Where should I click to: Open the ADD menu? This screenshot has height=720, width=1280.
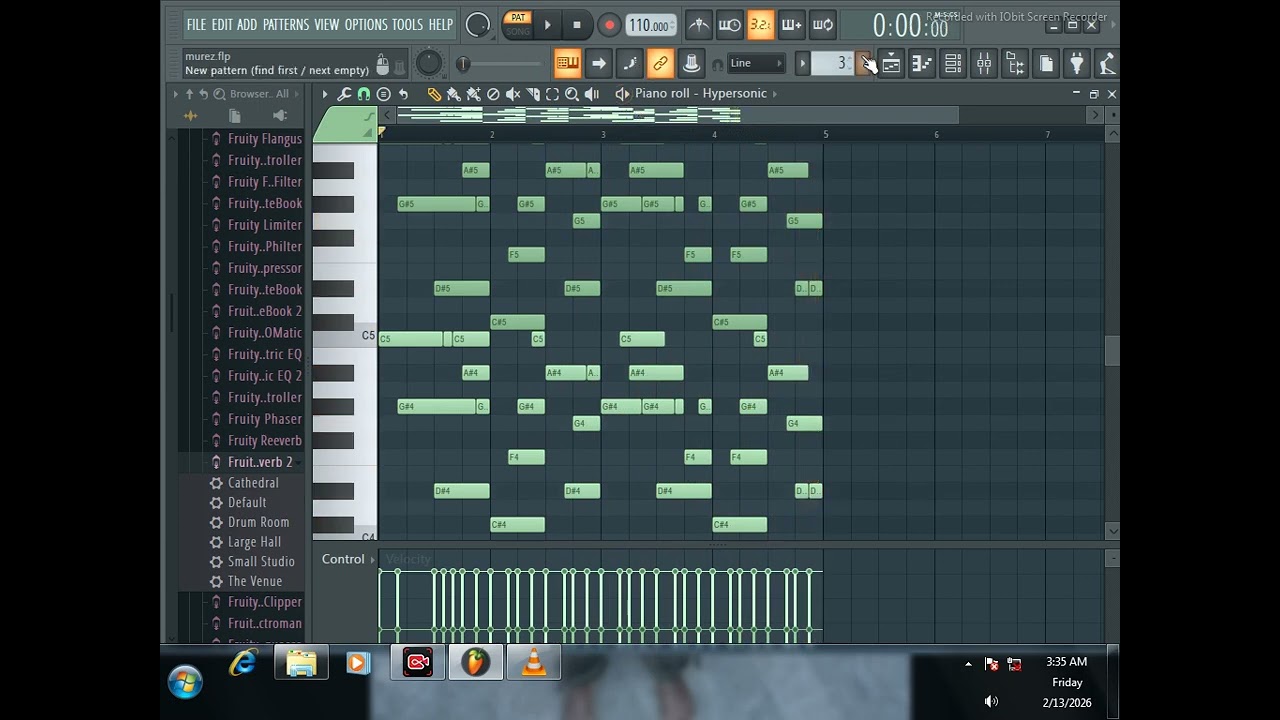247,24
